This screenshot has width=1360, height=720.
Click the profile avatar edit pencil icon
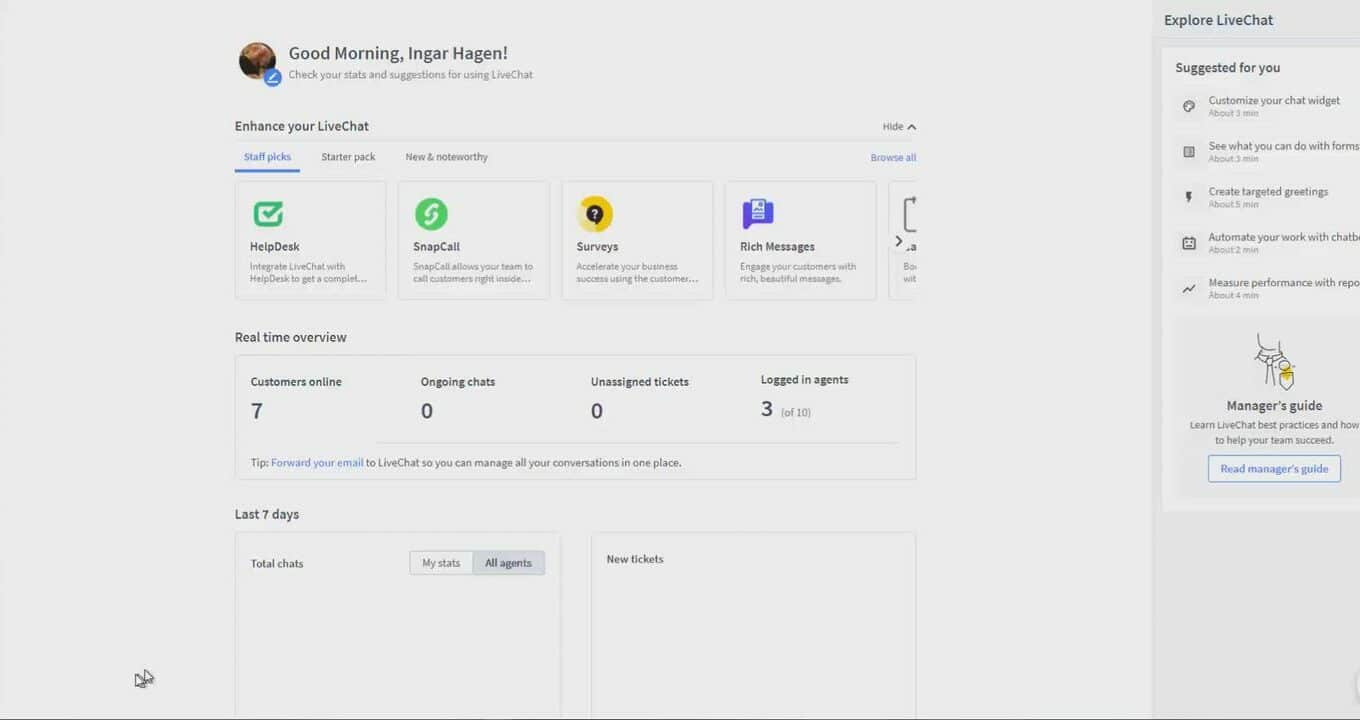click(272, 78)
